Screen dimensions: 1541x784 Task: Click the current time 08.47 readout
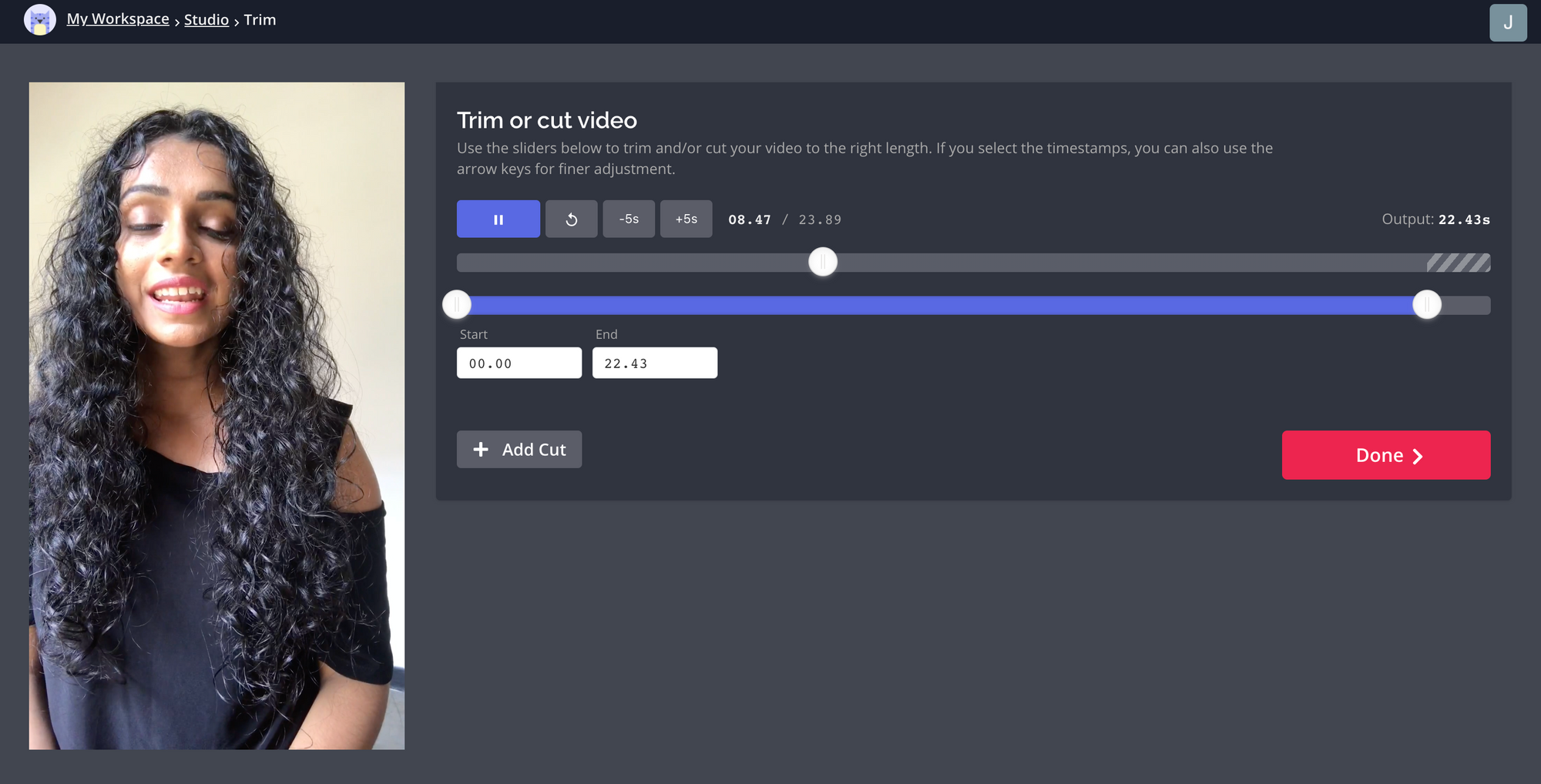pyautogui.click(x=749, y=220)
